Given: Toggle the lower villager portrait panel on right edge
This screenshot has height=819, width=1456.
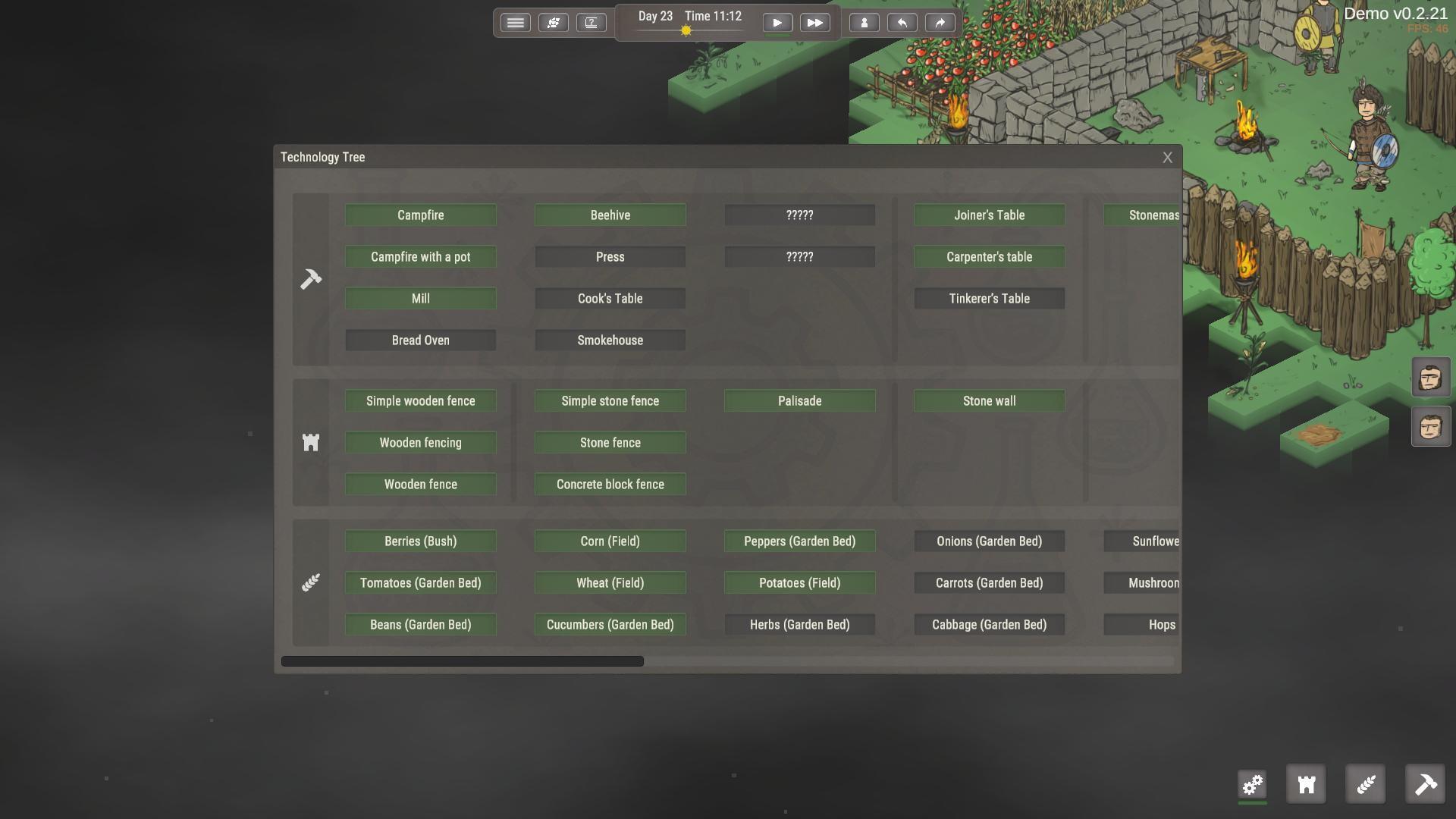Looking at the screenshot, I should pos(1431,425).
